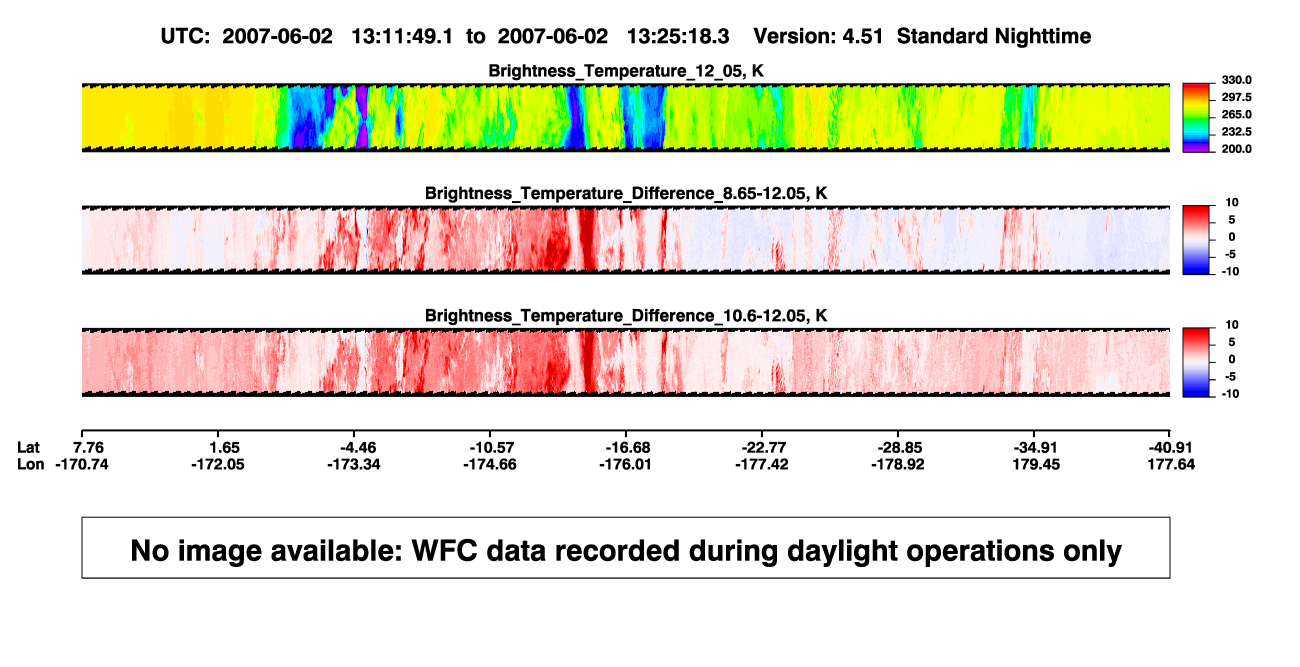Select the 8.65-12.05 difference image strip

click(x=625, y=240)
